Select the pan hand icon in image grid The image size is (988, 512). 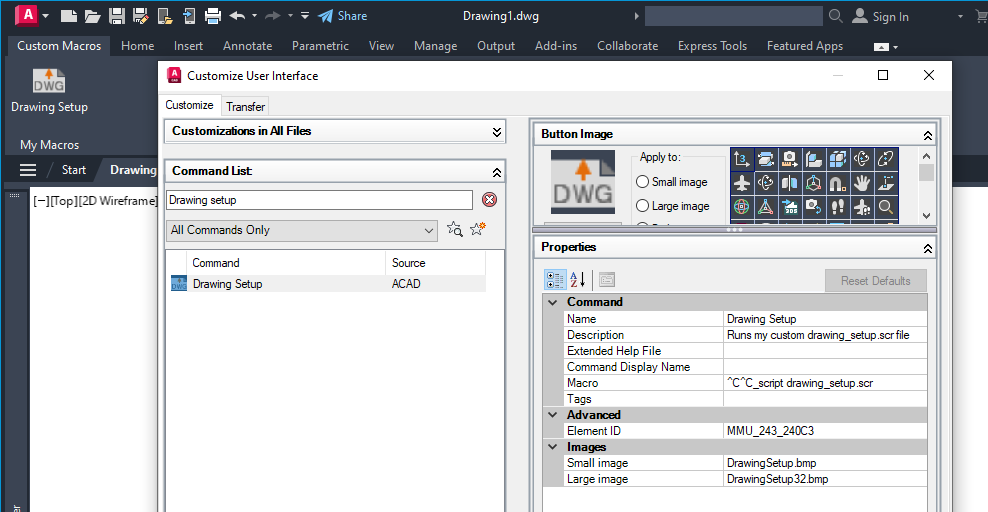(x=861, y=183)
